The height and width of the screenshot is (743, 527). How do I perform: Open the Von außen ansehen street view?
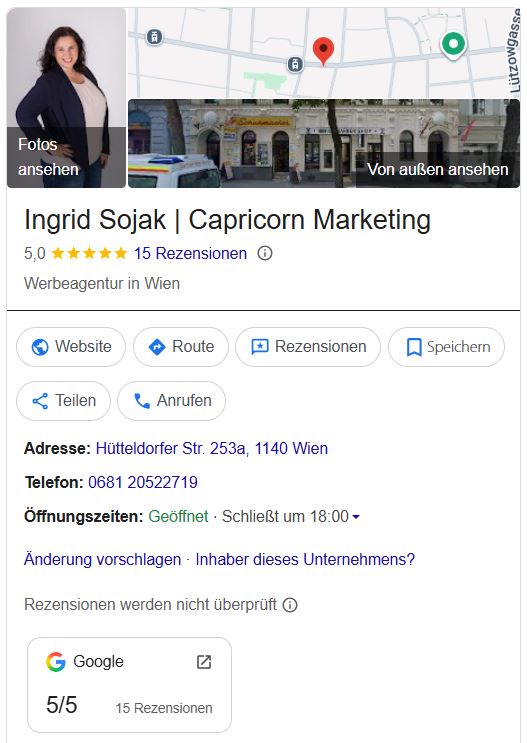tap(324, 144)
